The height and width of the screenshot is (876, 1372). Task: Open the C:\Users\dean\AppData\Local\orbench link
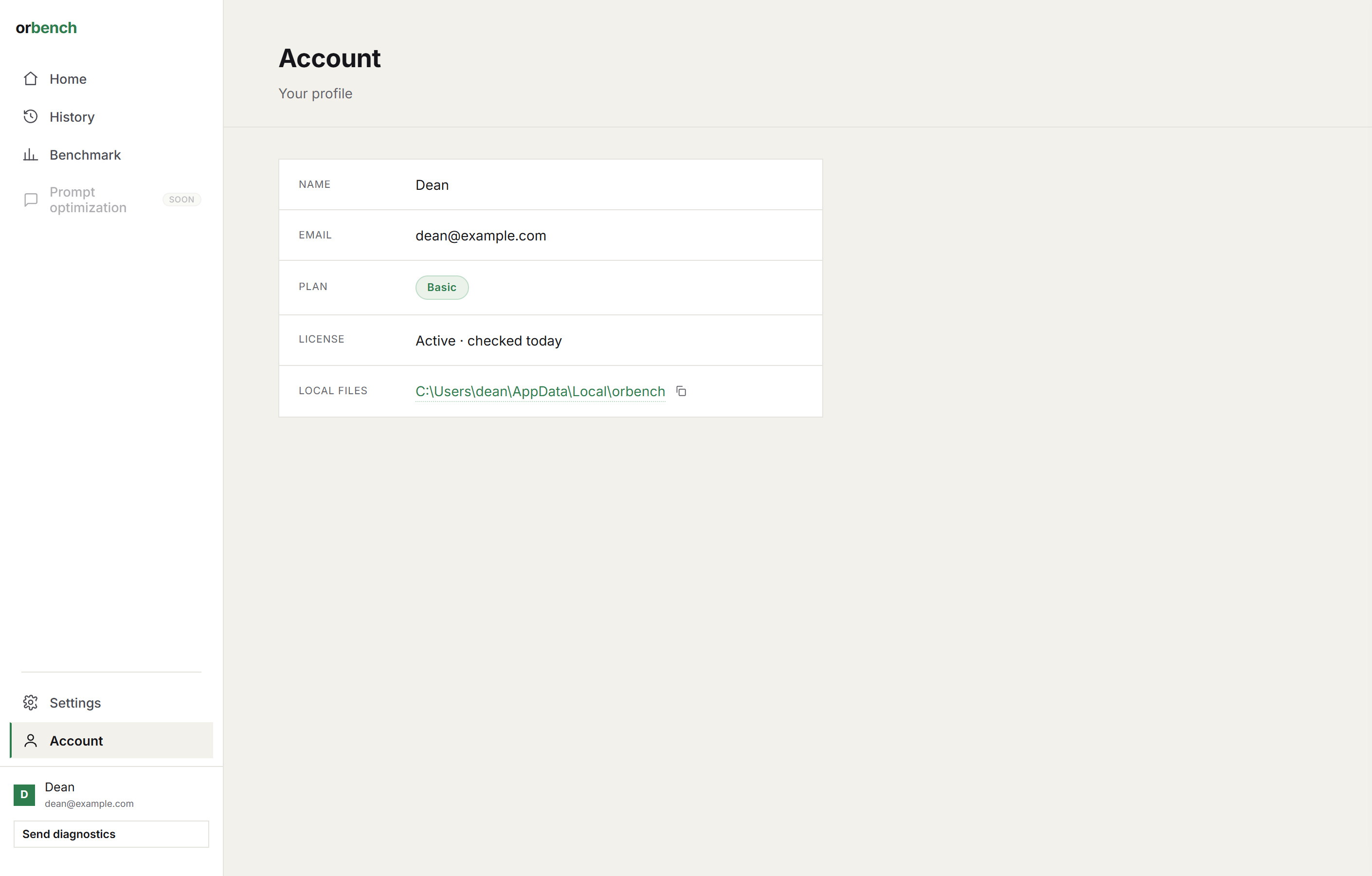(x=540, y=392)
